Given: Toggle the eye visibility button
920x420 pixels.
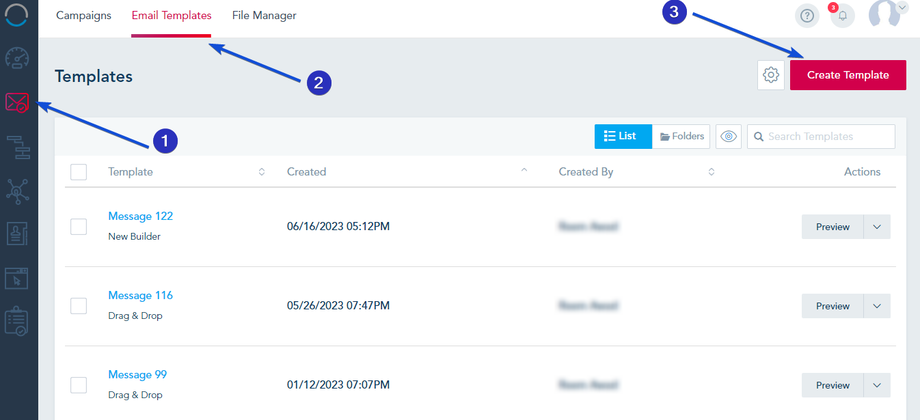Looking at the screenshot, I should (x=729, y=137).
